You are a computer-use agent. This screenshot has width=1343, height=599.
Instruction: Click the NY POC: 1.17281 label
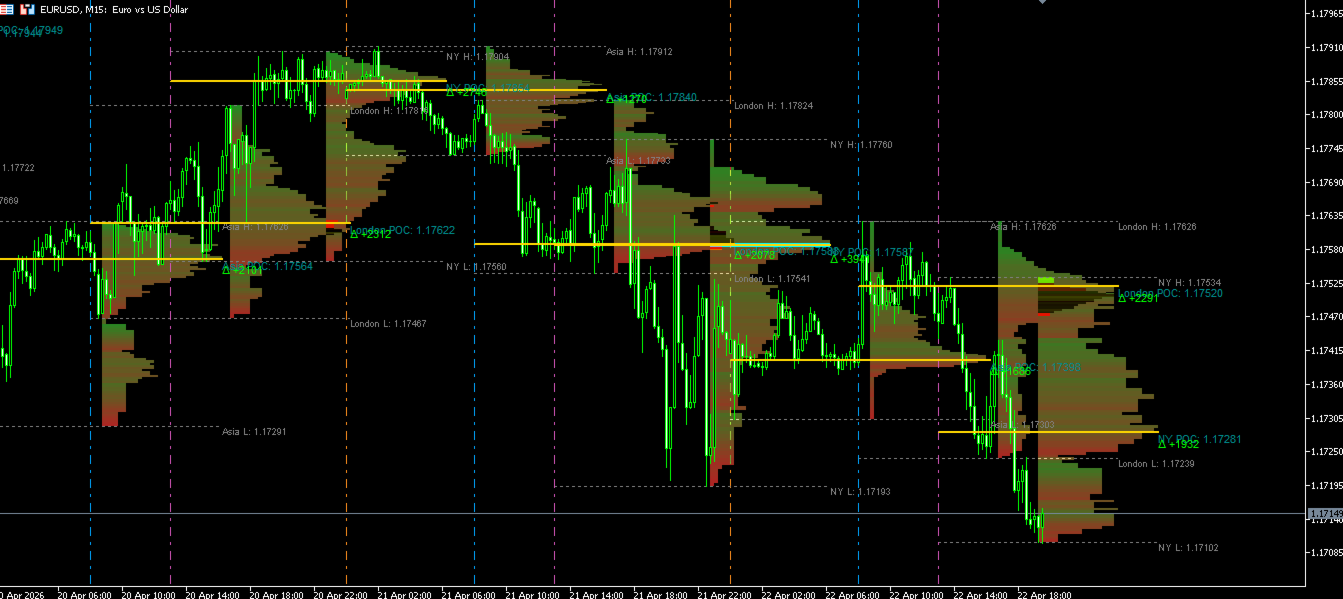(1200, 439)
